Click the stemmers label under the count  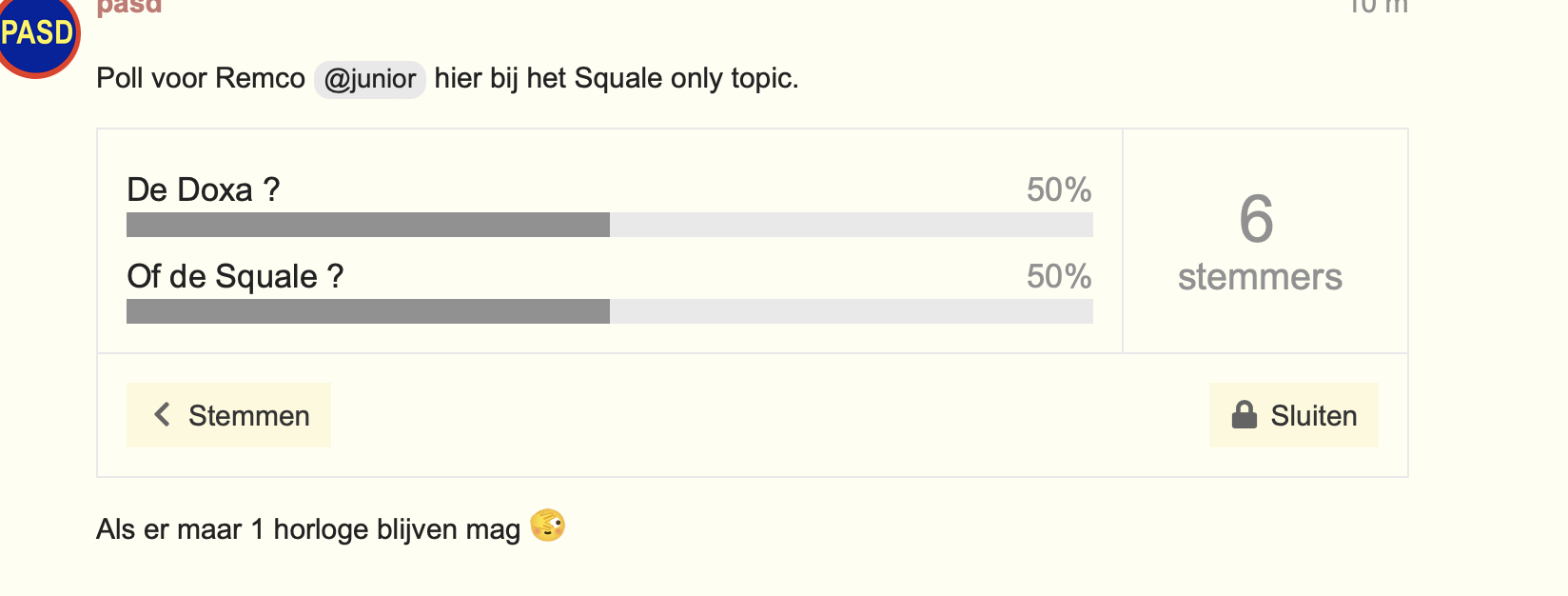1260,277
